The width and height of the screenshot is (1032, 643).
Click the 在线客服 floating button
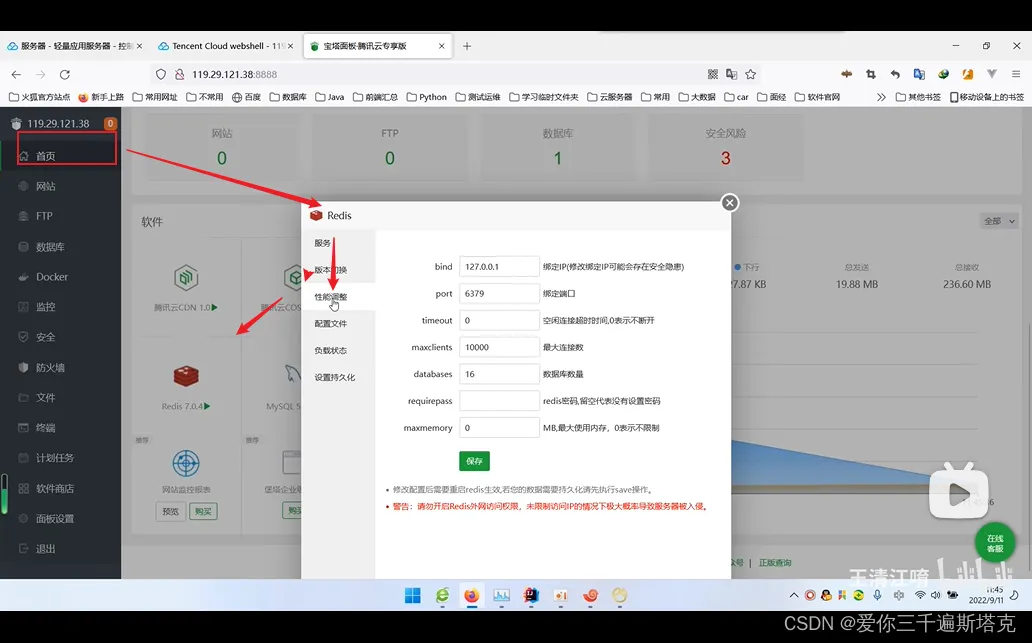tap(994, 544)
